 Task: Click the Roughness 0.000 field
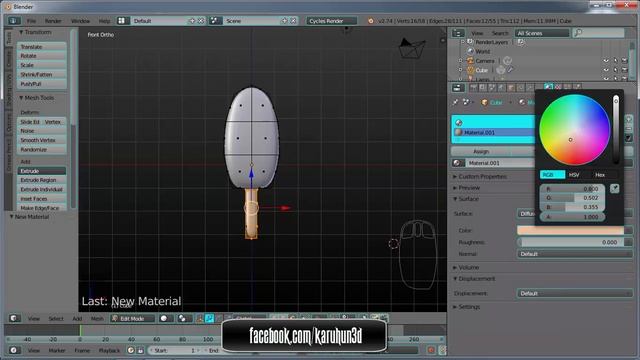tap(571, 242)
